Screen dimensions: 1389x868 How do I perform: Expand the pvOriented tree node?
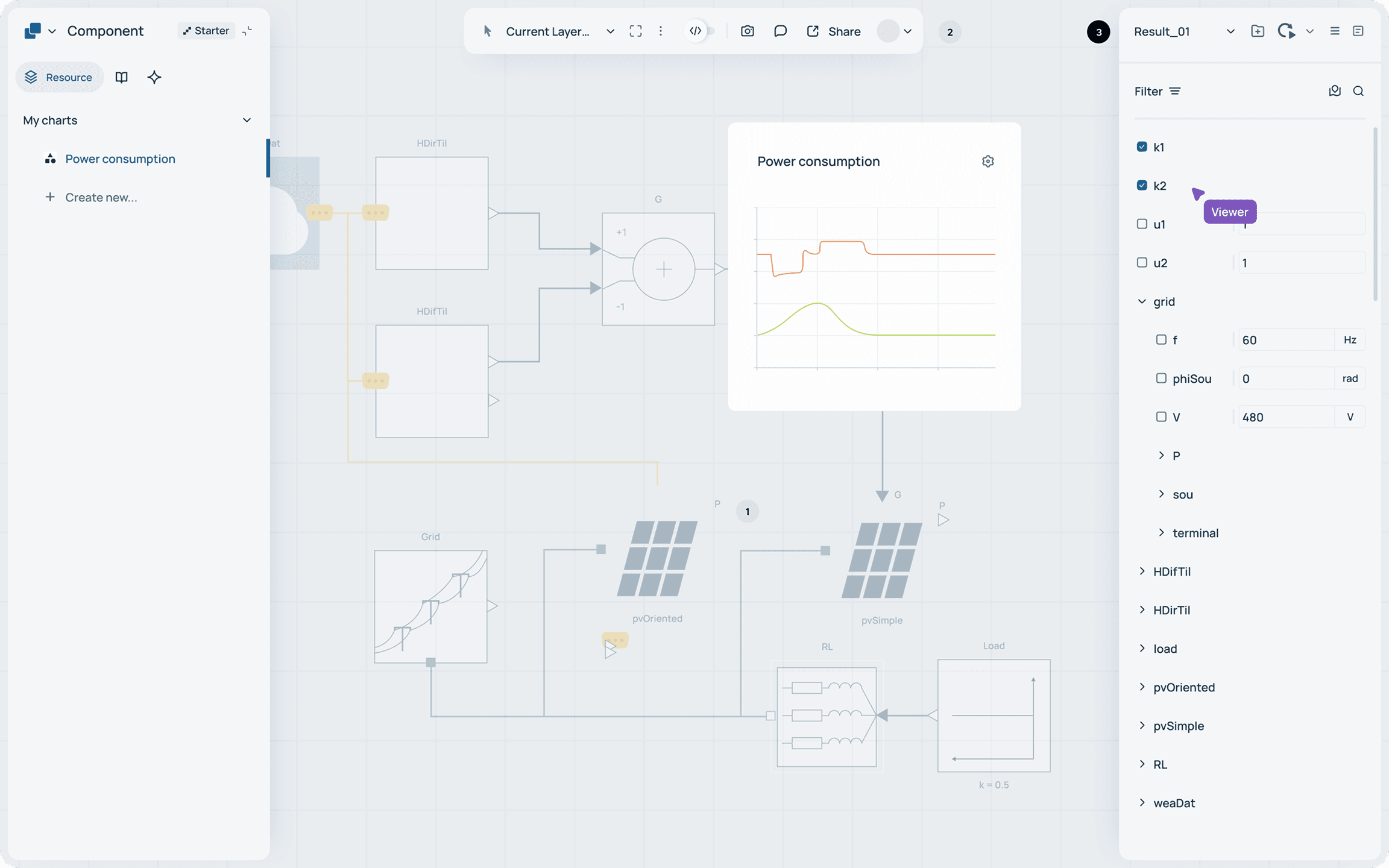point(1142,687)
